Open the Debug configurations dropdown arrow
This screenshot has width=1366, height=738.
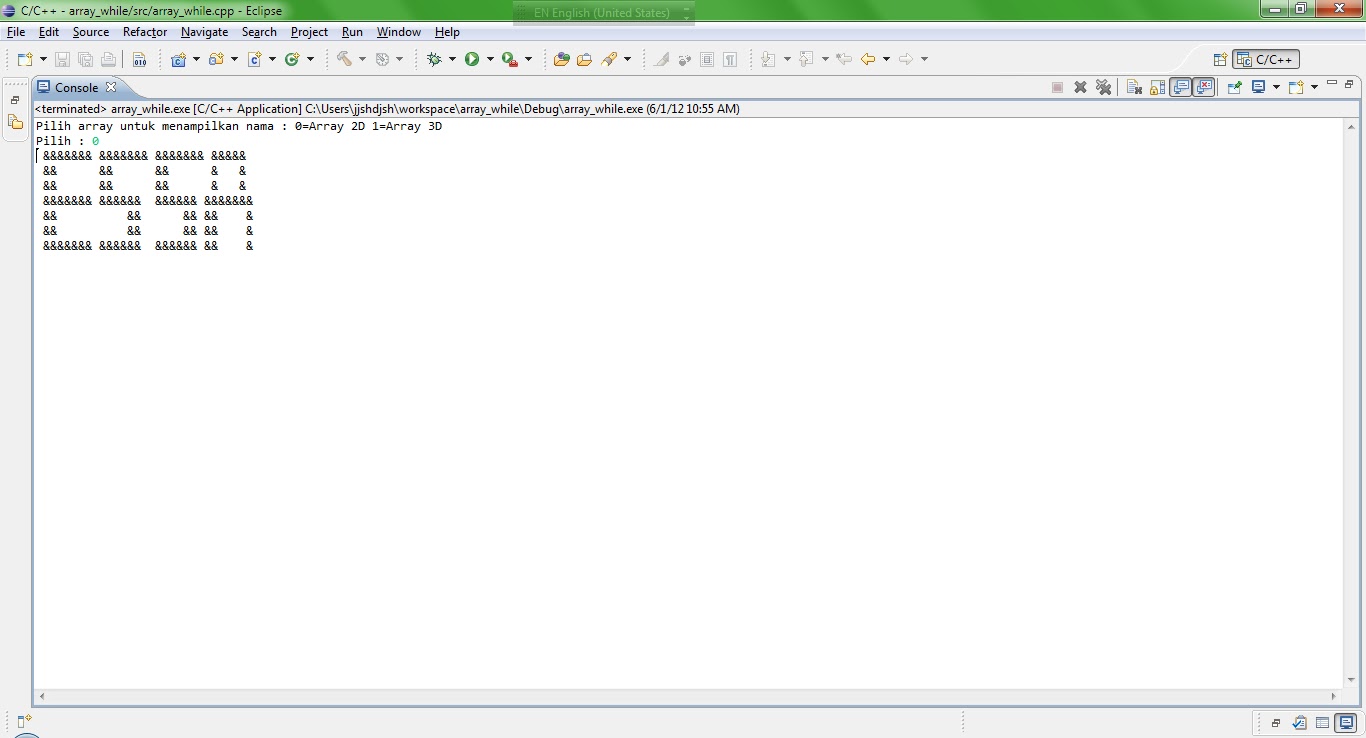click(x=452, y=59)
